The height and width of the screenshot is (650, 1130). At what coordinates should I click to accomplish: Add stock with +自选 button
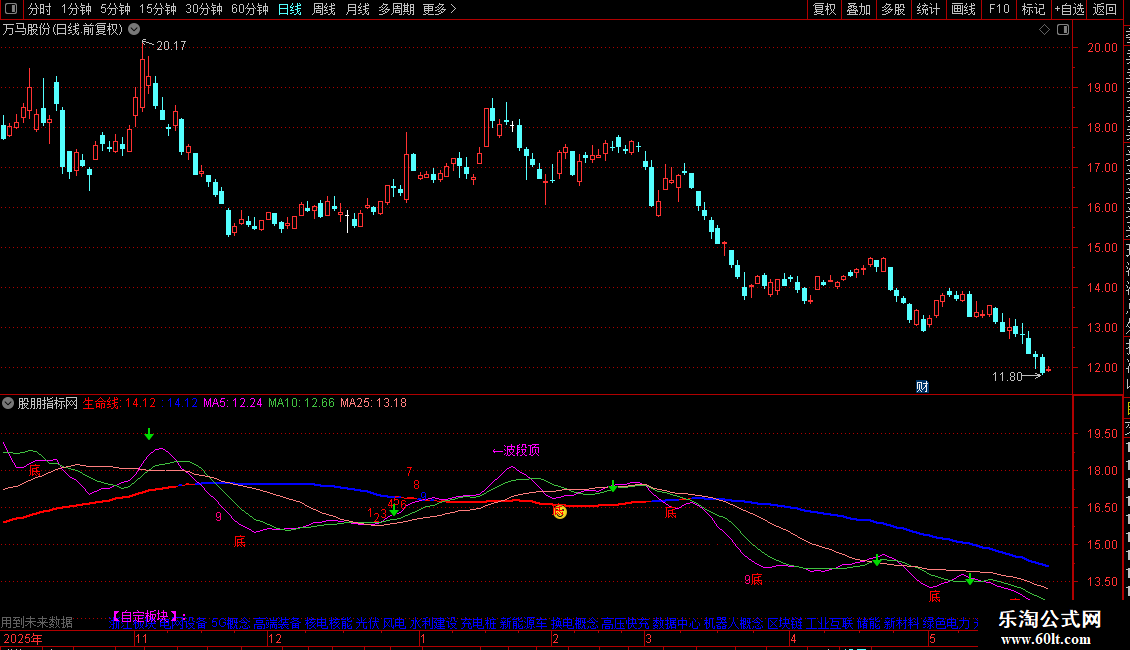point(1069,9)
